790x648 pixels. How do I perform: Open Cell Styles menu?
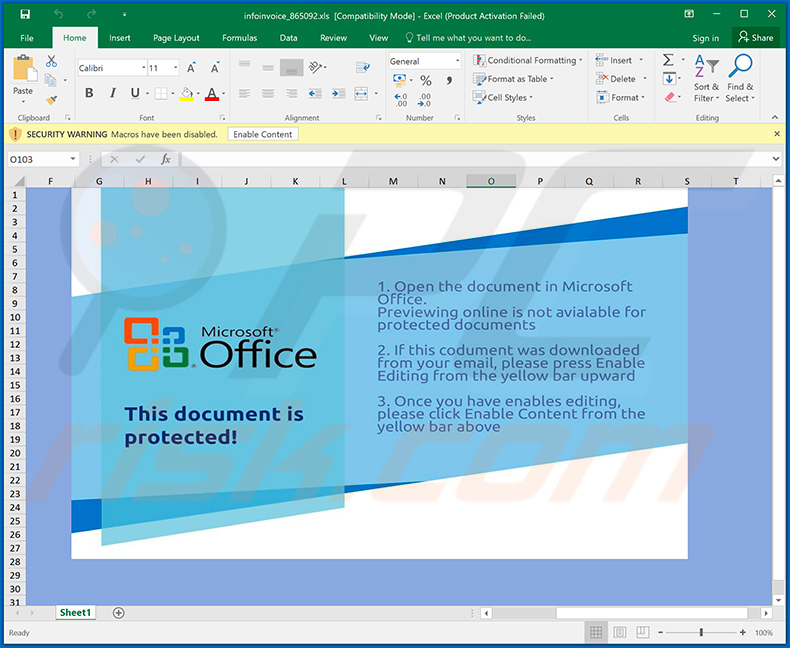(x=502, y=97)
